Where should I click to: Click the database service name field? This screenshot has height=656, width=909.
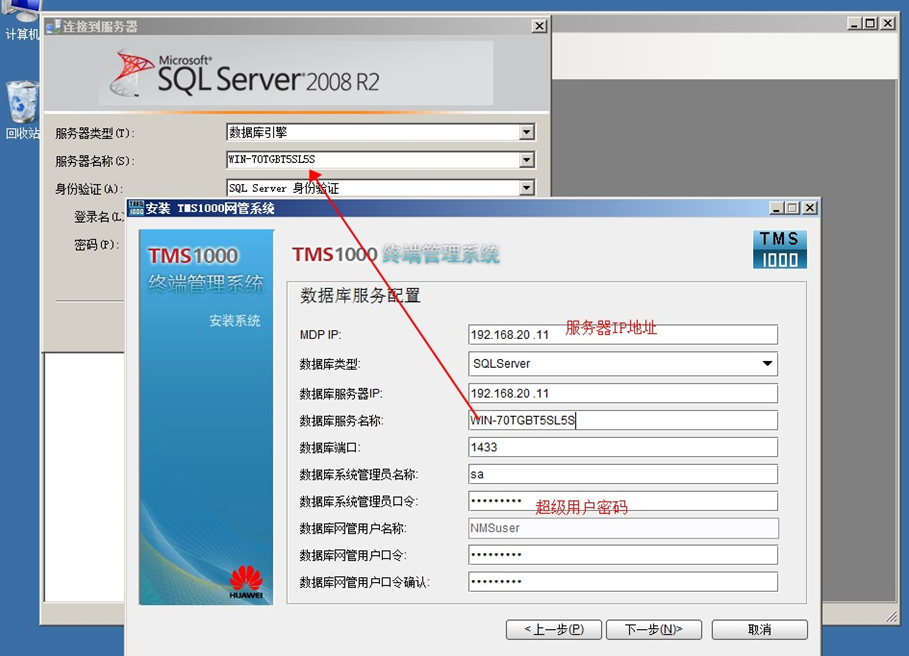(x=623, y=420)
